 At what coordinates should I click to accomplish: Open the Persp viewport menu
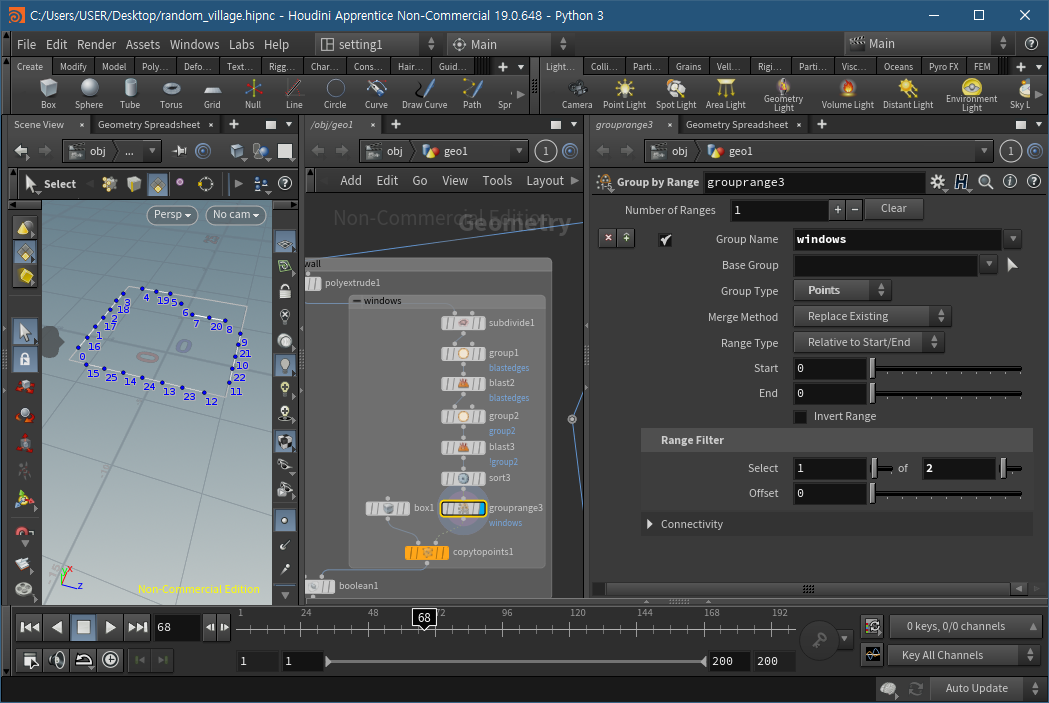coord(173,215)
